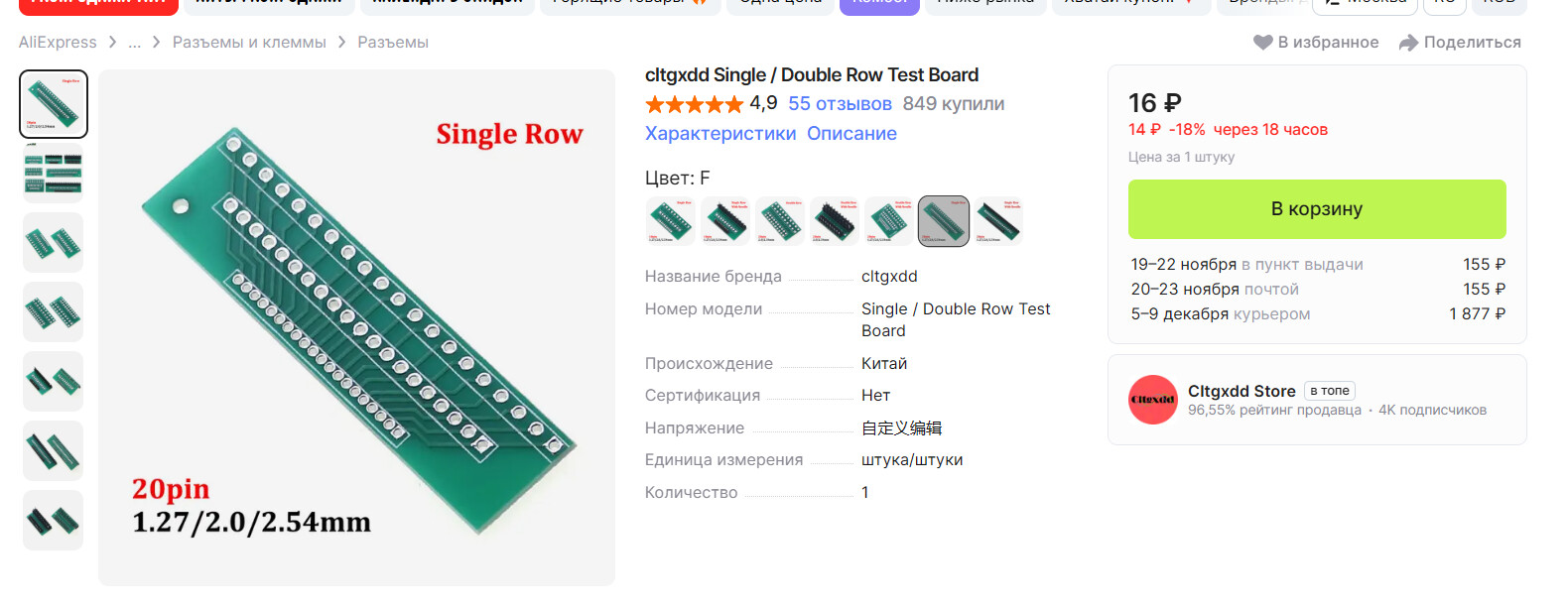Image resolution: width=1568 pixels, height=608 pixels.
Task: Go to the AliExpress breadcrumb link
Action: [58, 43]
